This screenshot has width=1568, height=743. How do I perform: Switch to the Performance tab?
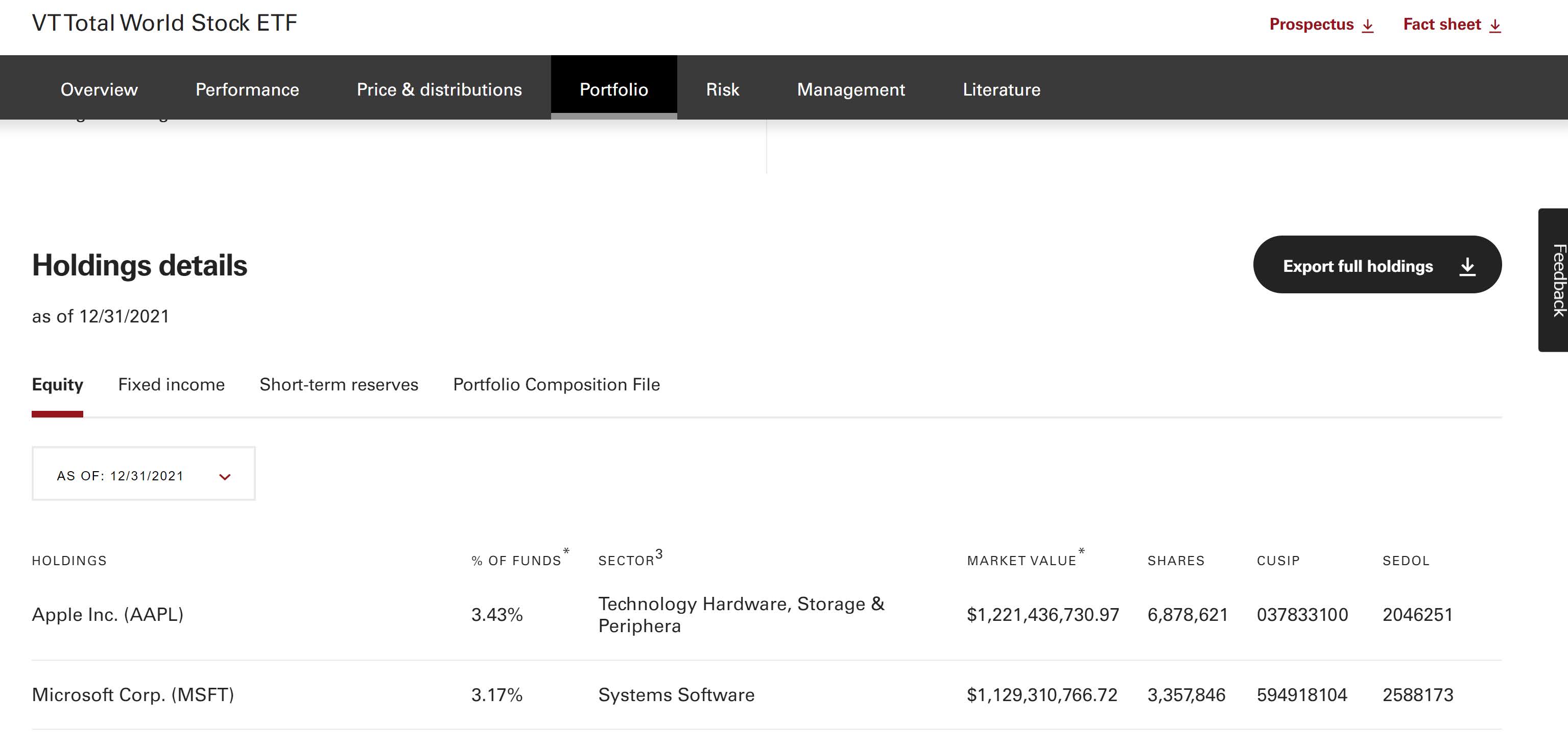[x=247, y=89]
